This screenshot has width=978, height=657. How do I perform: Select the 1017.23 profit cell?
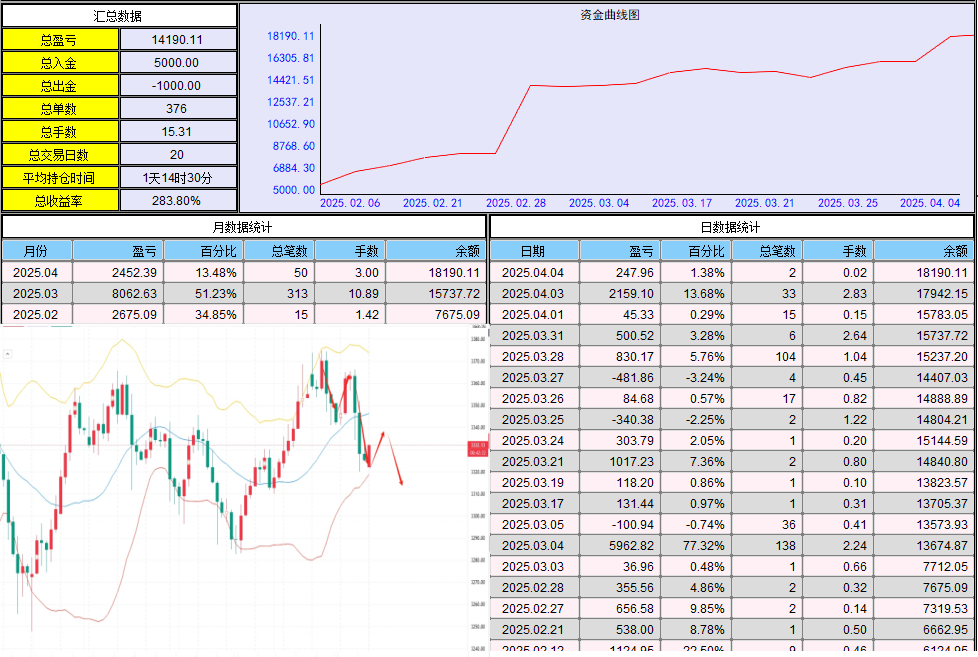[620, 462]
